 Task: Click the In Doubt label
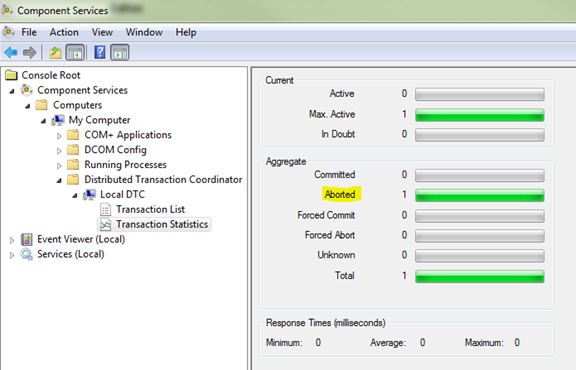338,134
